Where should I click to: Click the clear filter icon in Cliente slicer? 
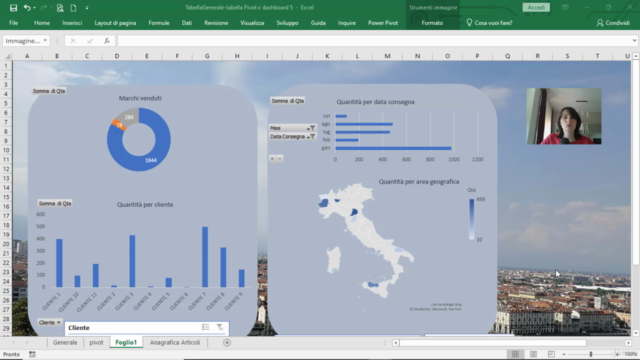click(220, 327)
